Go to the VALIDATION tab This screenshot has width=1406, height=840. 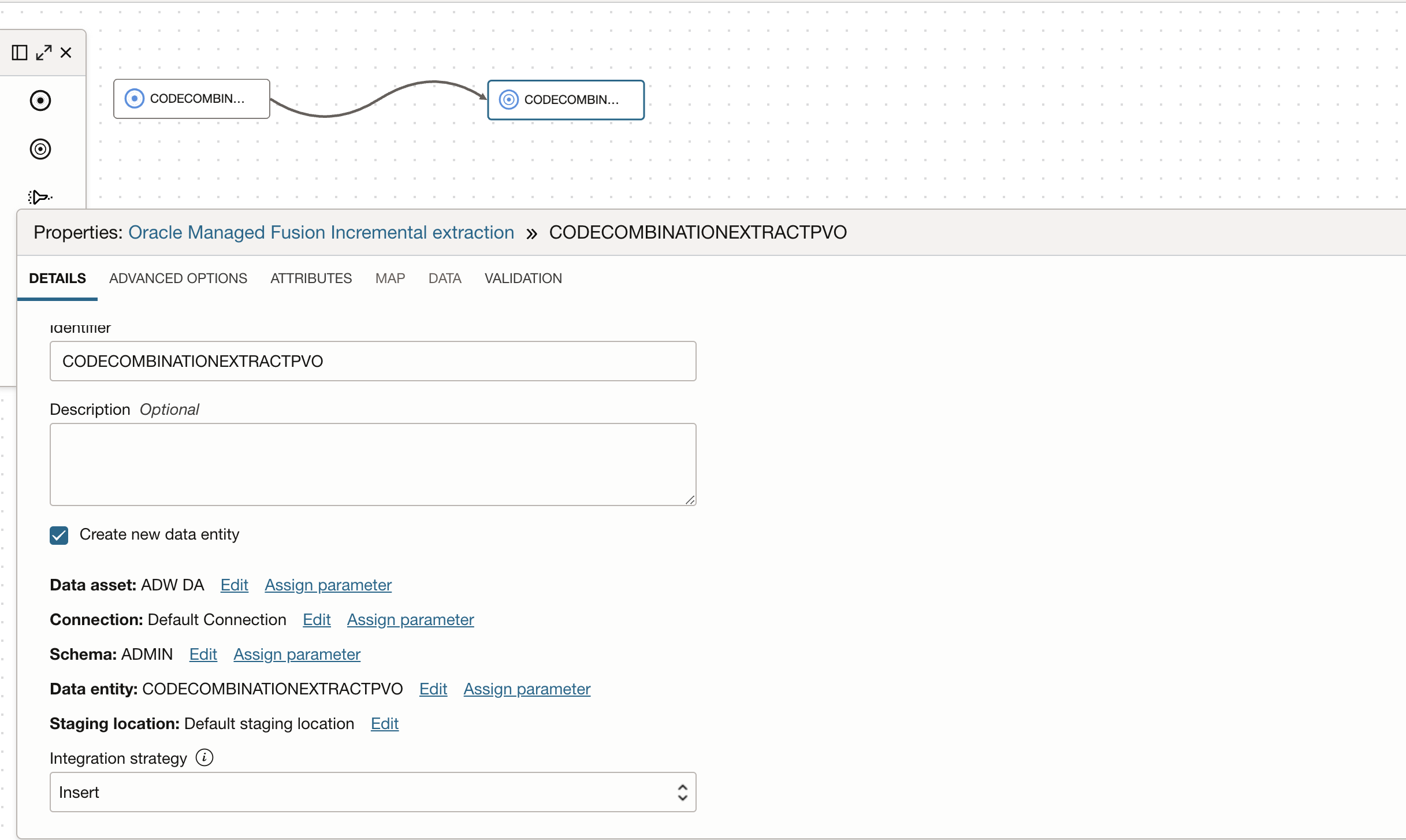(x=523, y=278)
